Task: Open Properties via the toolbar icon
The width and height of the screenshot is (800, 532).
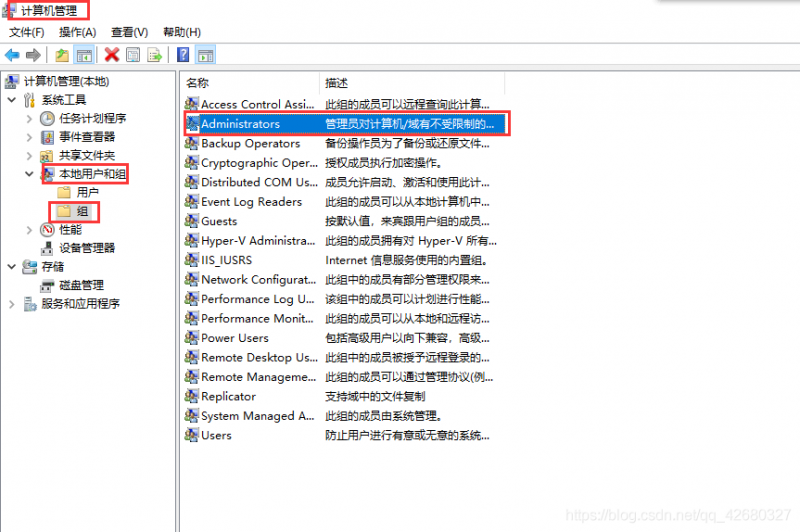Action: (133, 55)
